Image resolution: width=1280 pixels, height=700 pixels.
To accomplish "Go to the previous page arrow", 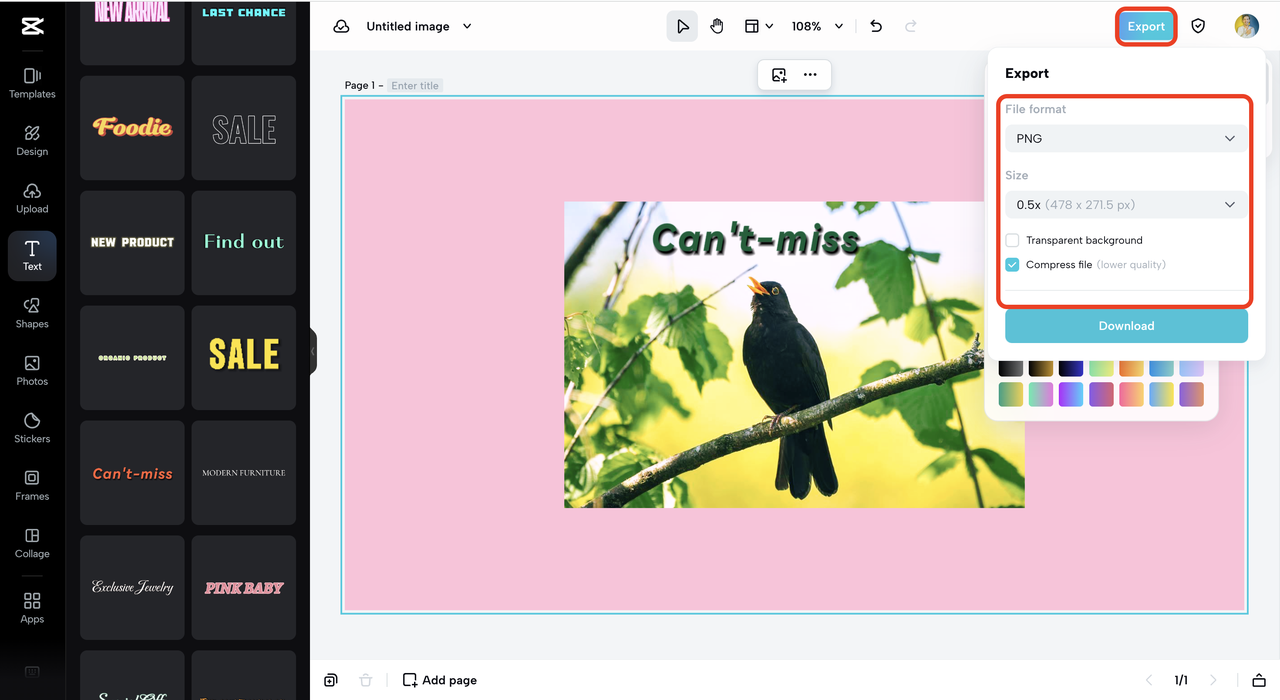I will pyautogui.click(x=1149, y=680).
